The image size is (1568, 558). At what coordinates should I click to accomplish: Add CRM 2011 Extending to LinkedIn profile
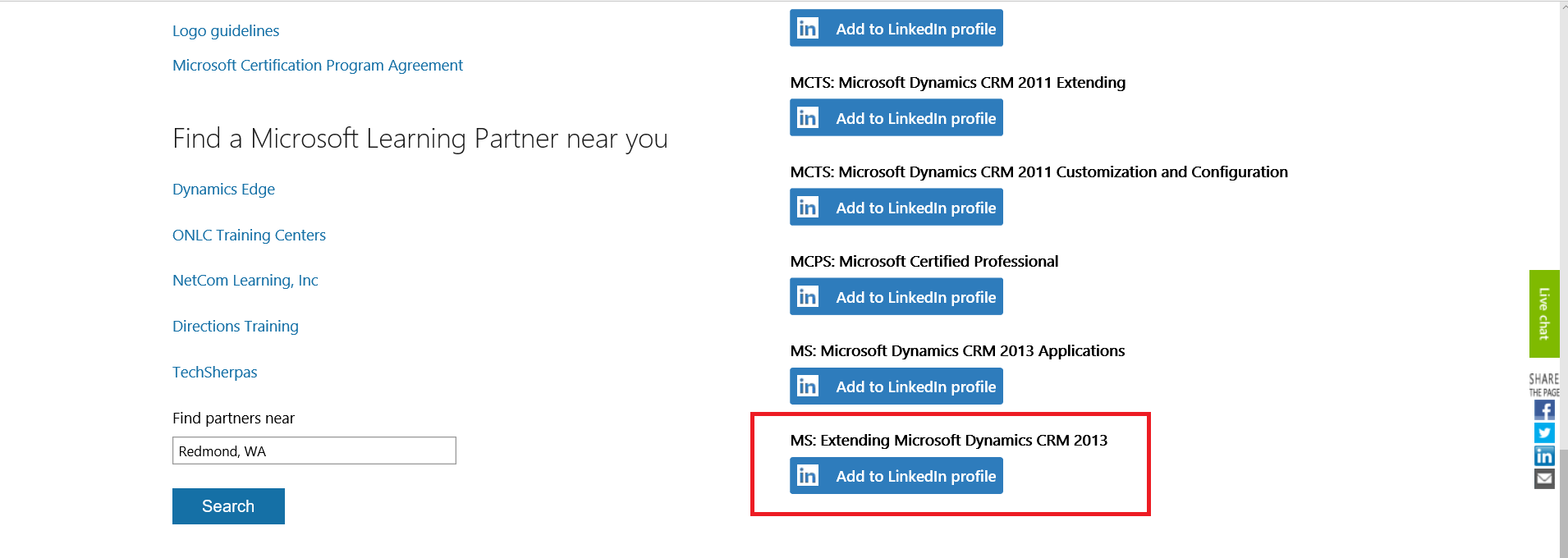pos(896,117)
